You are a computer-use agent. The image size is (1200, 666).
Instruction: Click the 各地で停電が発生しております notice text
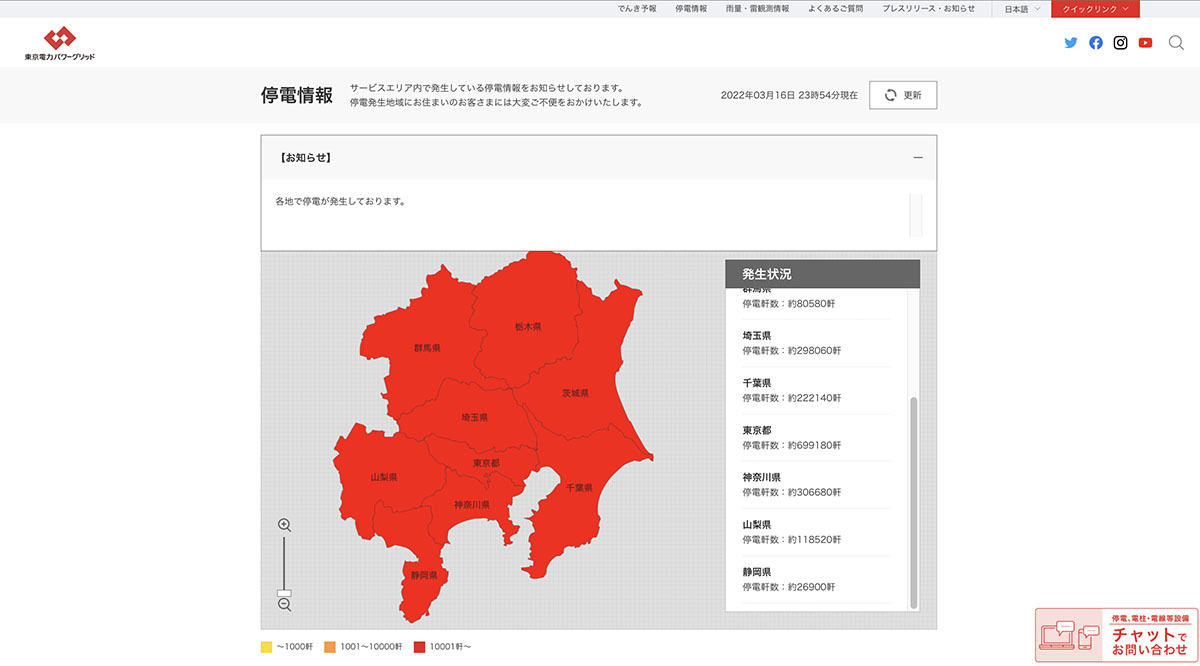pos(340,201)
